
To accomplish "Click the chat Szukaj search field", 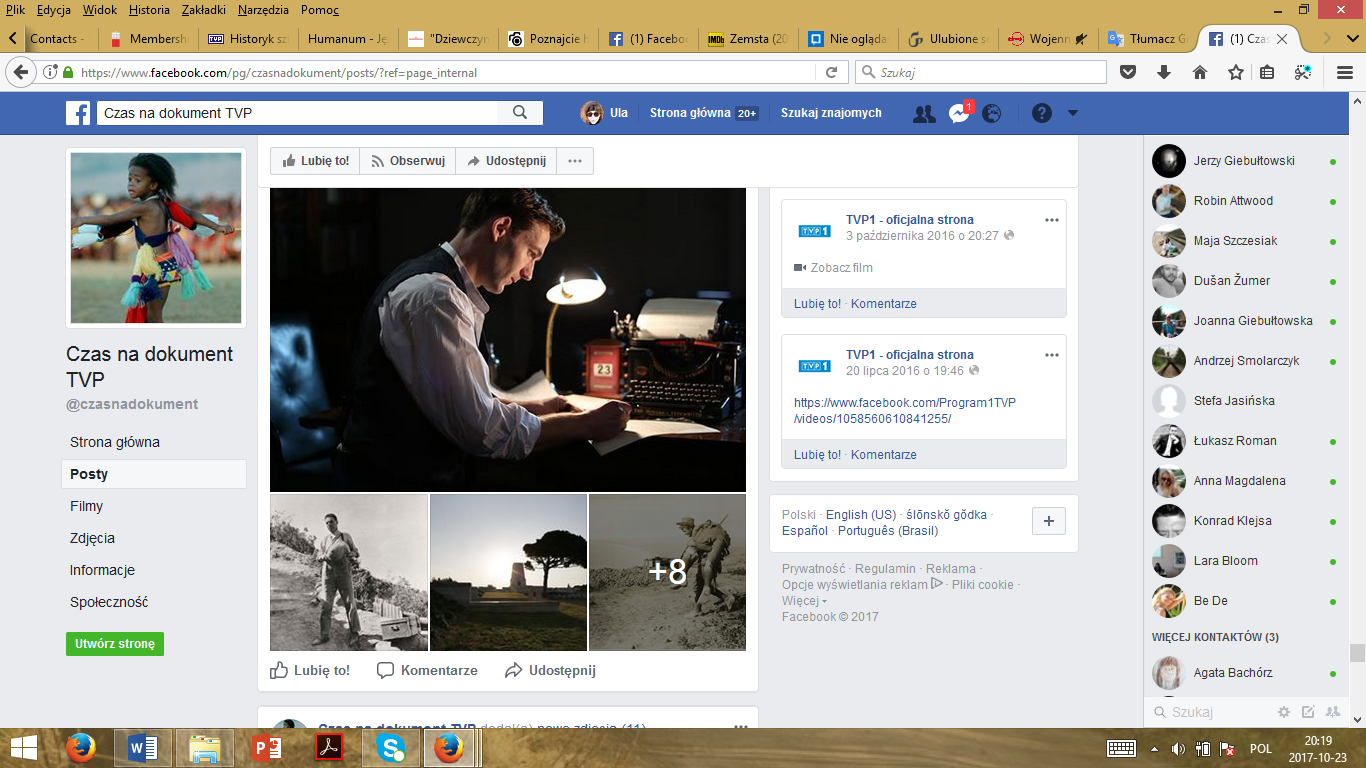I will click(1210, 712).
